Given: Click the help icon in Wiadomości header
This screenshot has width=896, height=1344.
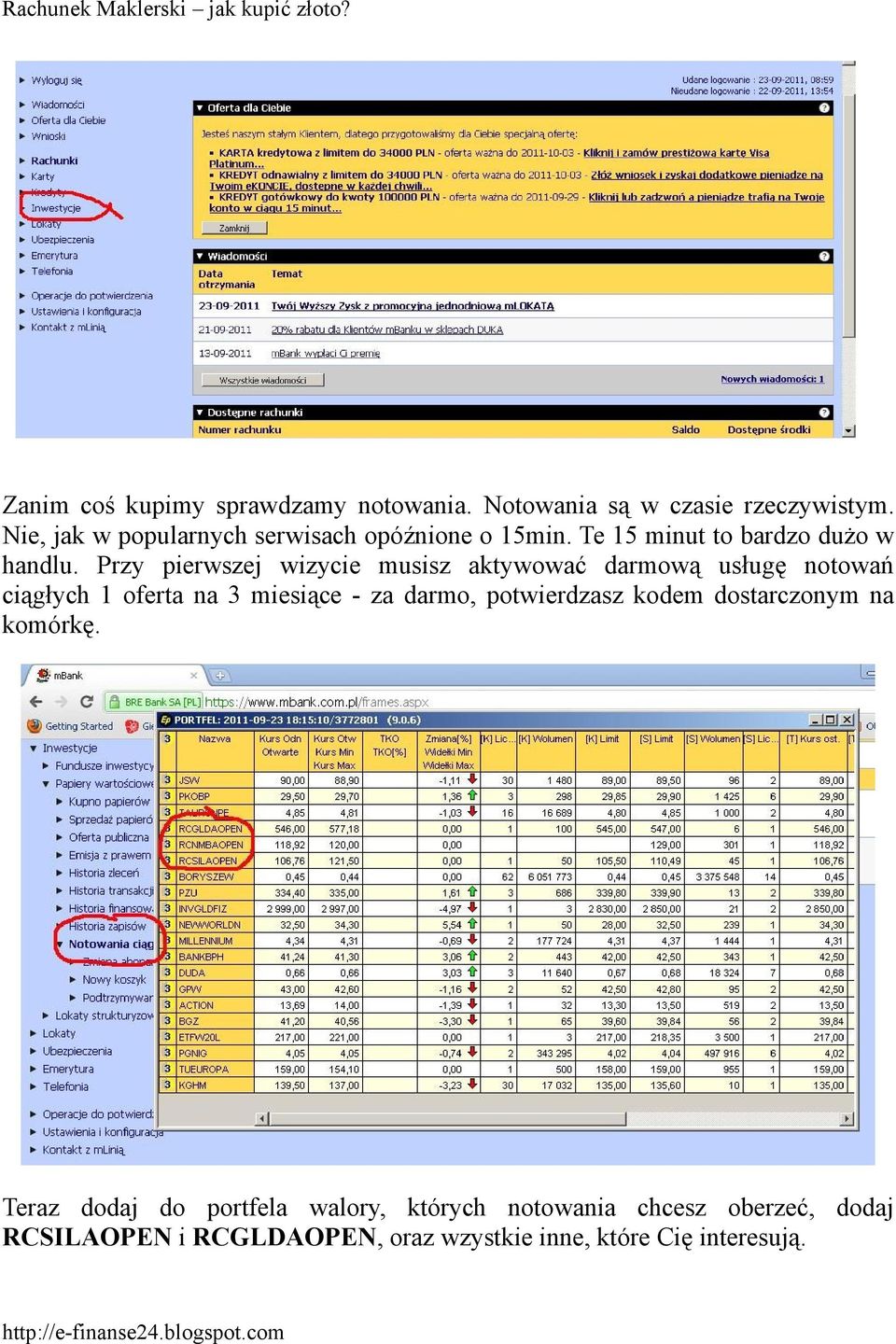Looking at the screenshot, I should [824, 256].
